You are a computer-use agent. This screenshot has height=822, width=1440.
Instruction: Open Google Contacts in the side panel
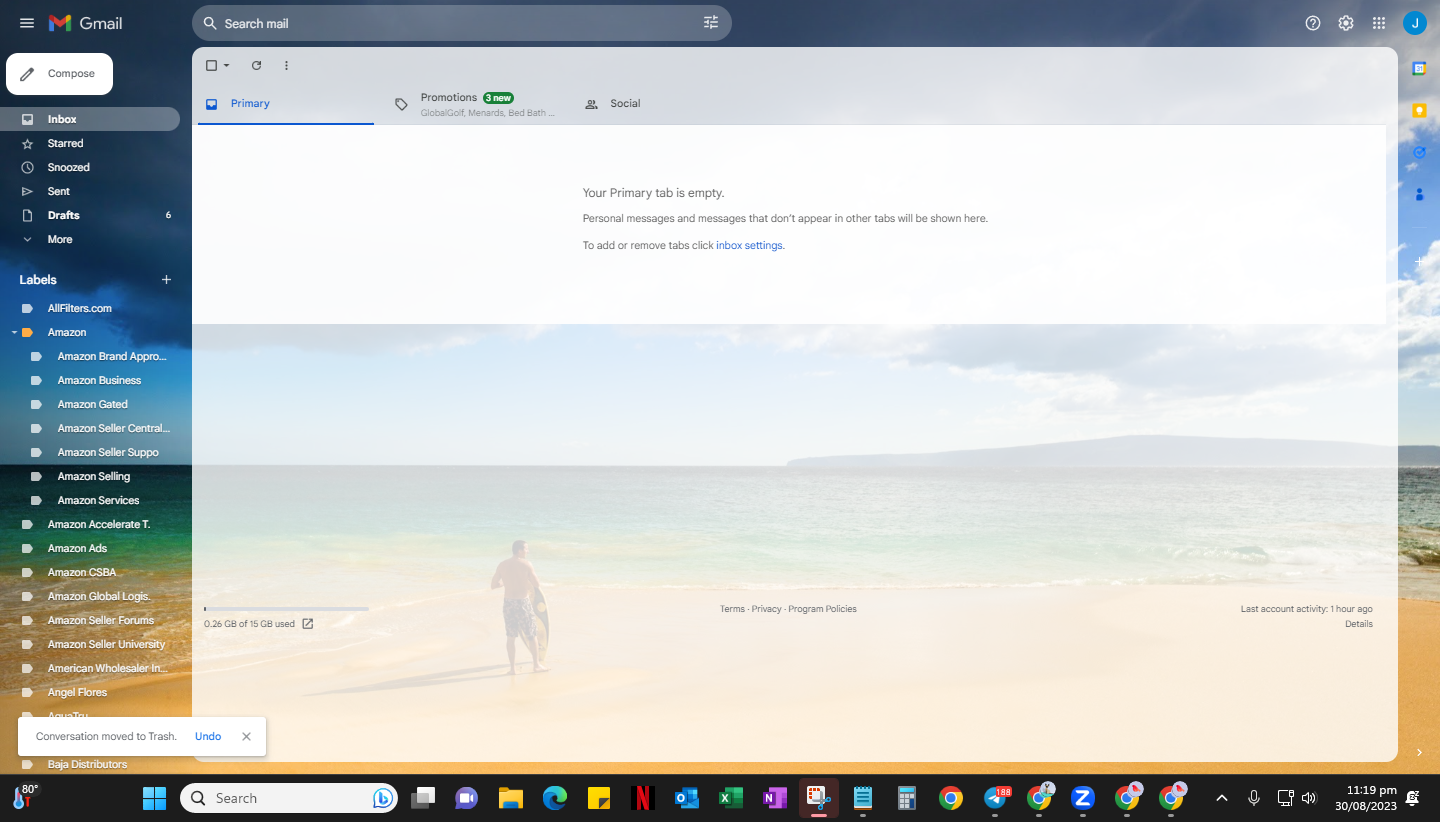tap(1419, 194)
